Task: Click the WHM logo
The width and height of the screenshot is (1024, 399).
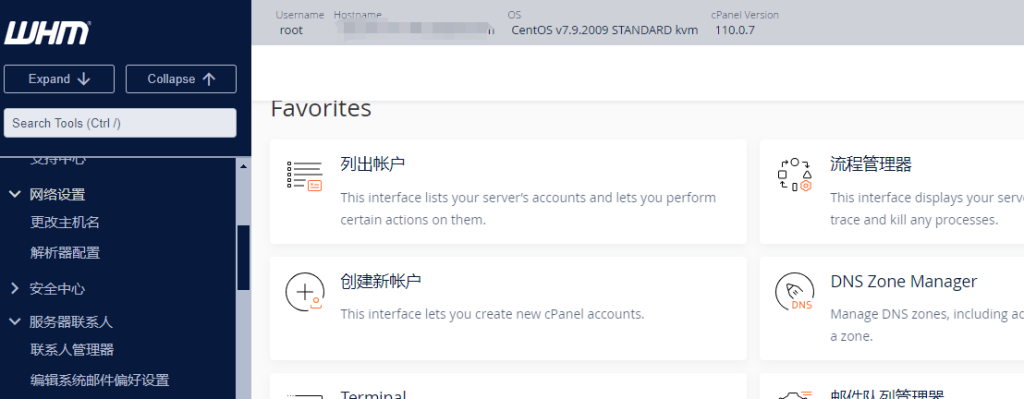Action: tap(48, 32)
